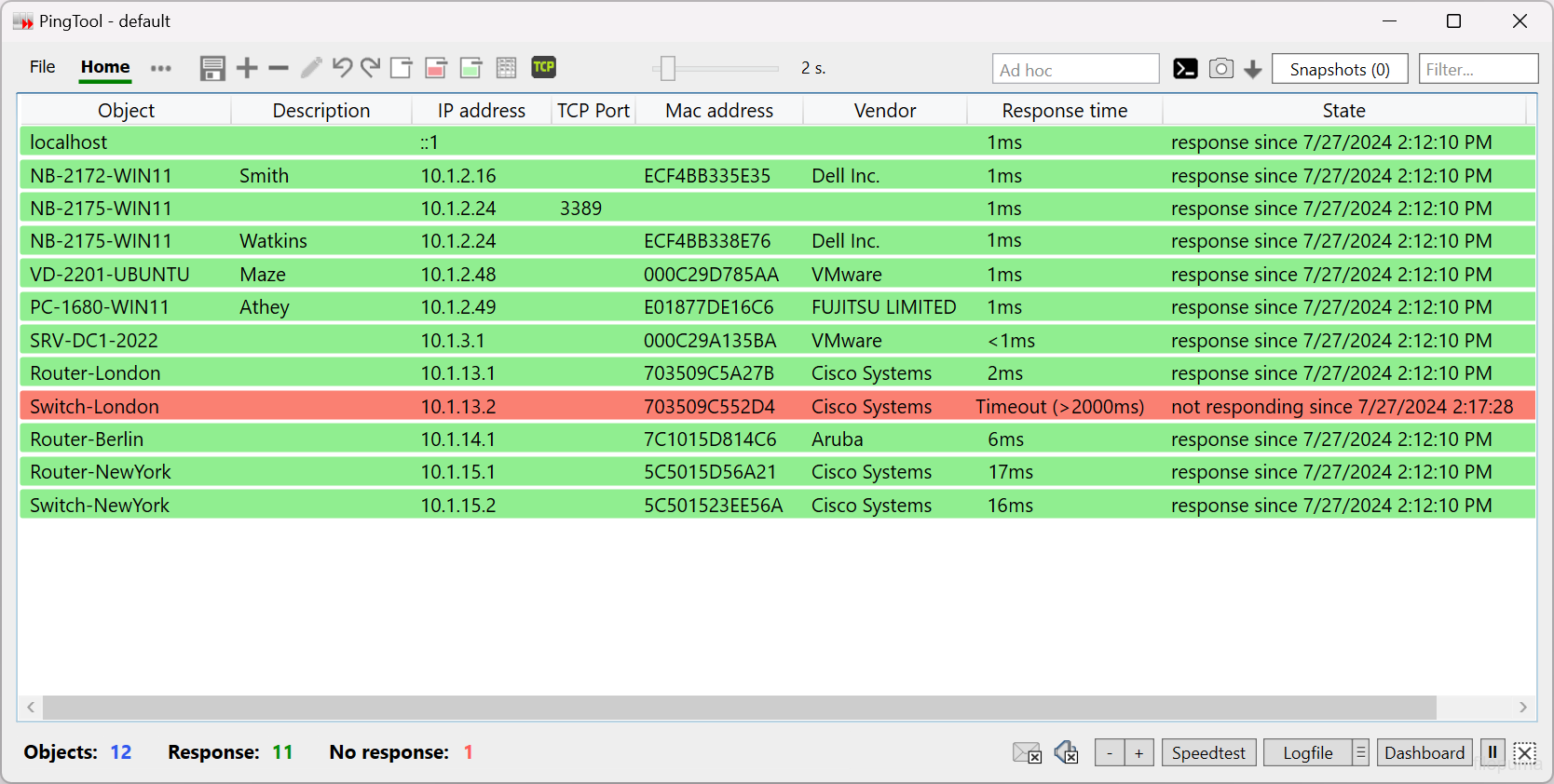Screen dimensions: 1554x784
Task: Click the green TCP toolbar icon
Action: point(543,67)
